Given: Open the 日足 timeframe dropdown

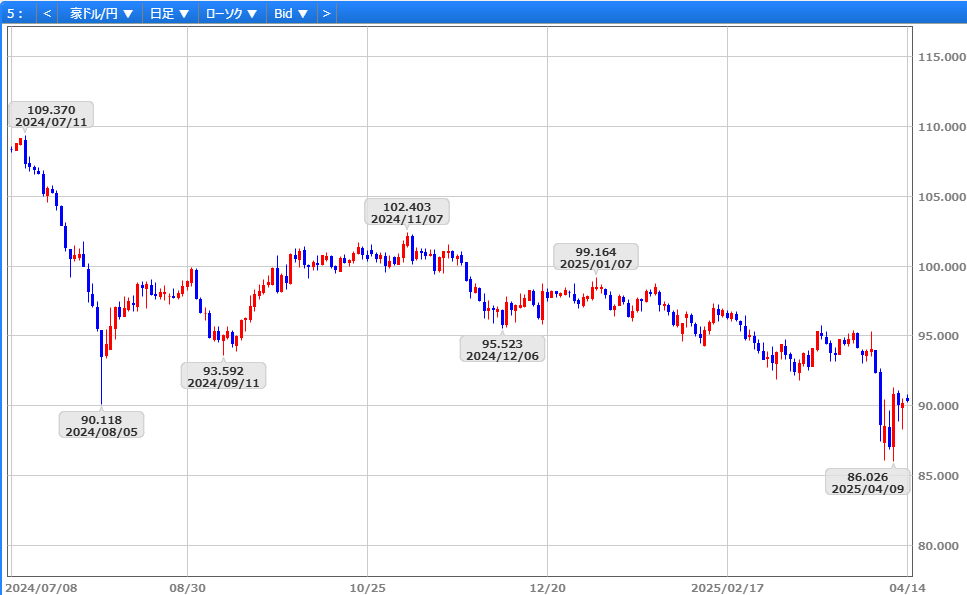Looking at the screenshot, I should (170, 14).
